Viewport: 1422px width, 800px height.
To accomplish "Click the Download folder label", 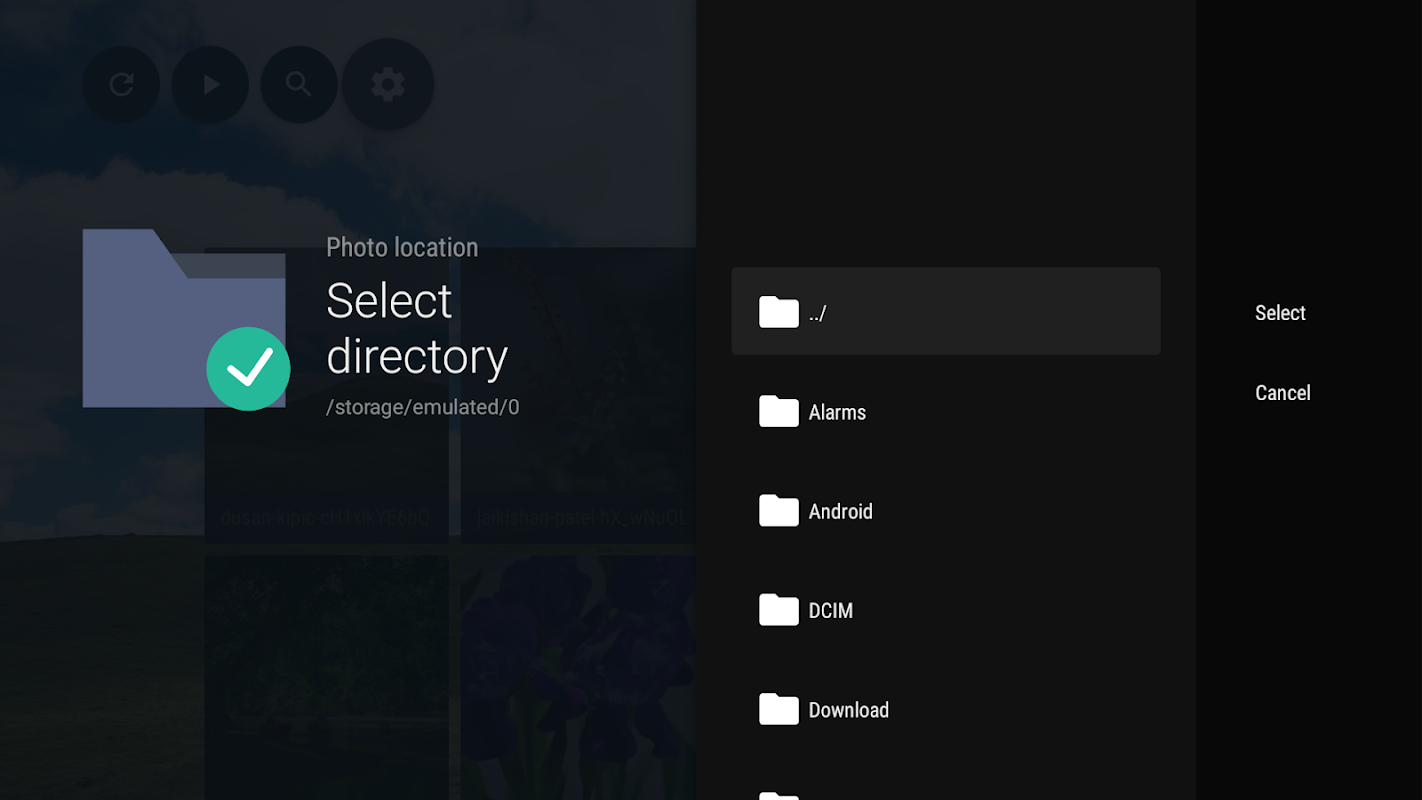I will (849, 710).
